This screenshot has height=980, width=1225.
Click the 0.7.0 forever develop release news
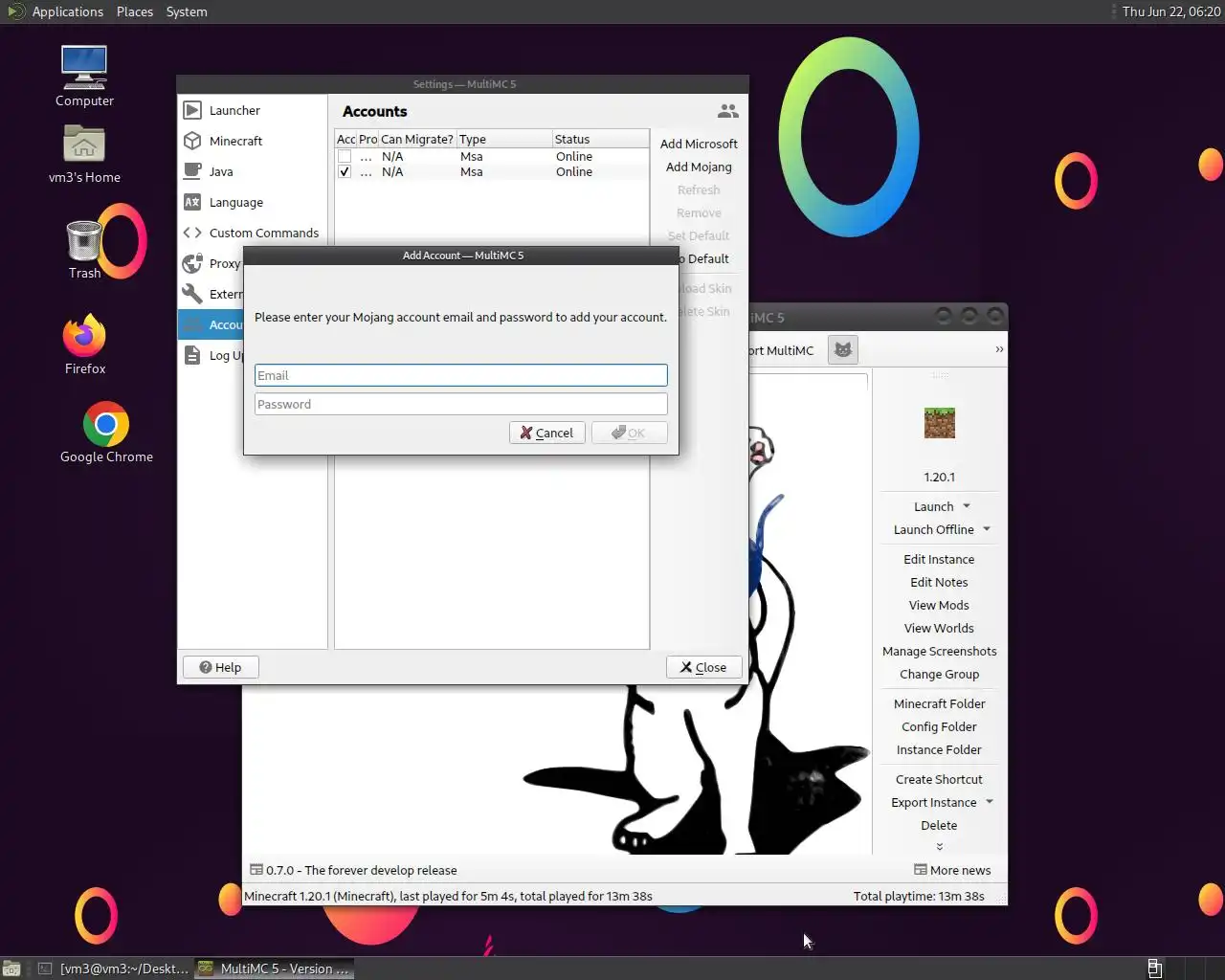pos(353,870)
